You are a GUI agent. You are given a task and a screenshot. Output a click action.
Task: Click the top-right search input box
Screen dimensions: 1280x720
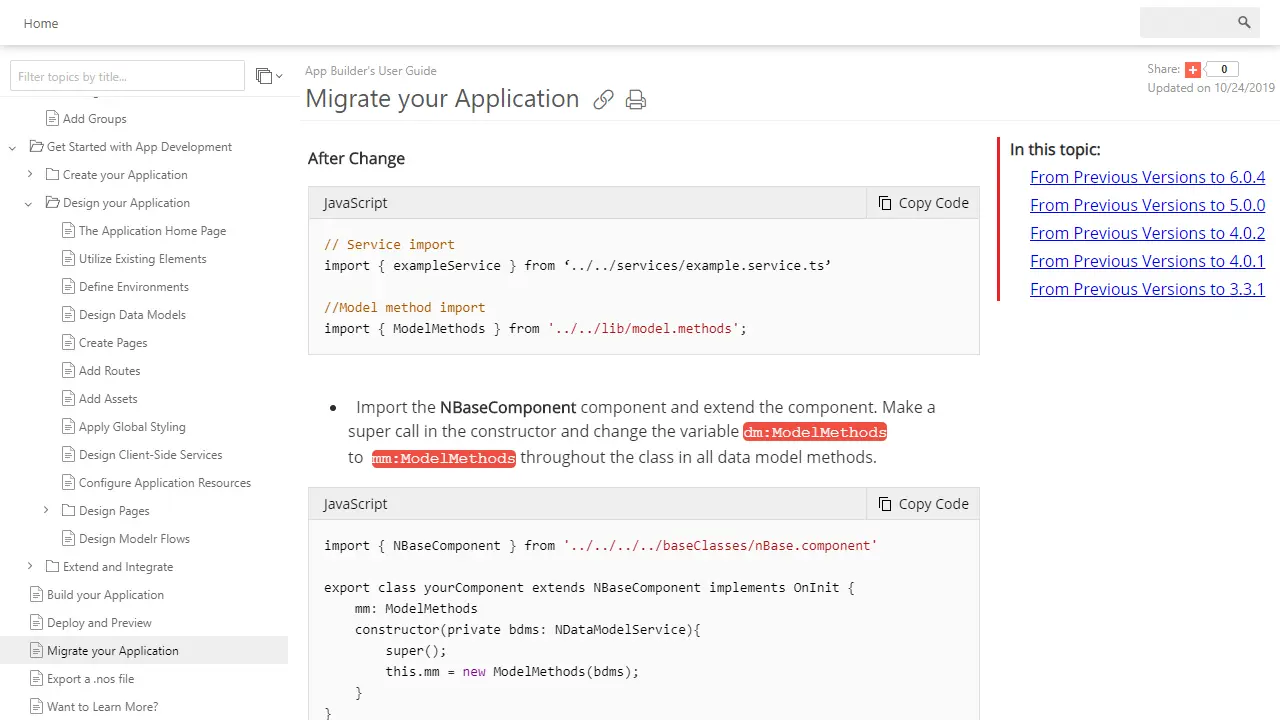pos(1186,23)
